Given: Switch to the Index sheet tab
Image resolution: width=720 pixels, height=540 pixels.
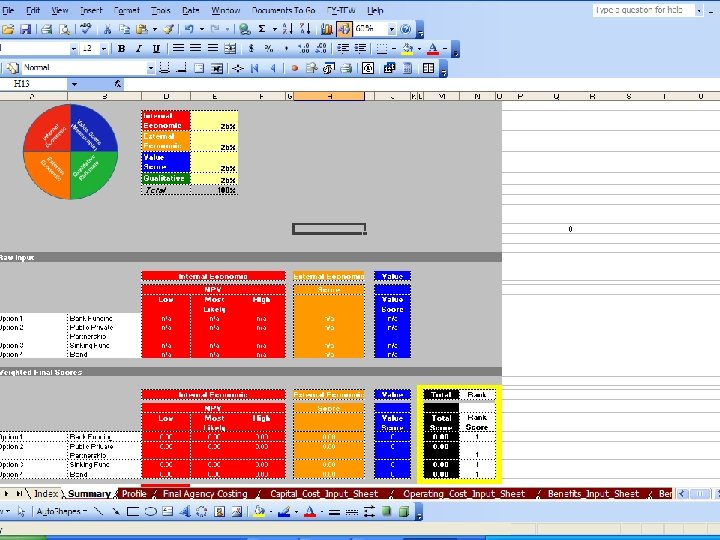Looking at the screenshot, I should pos(46,494).
